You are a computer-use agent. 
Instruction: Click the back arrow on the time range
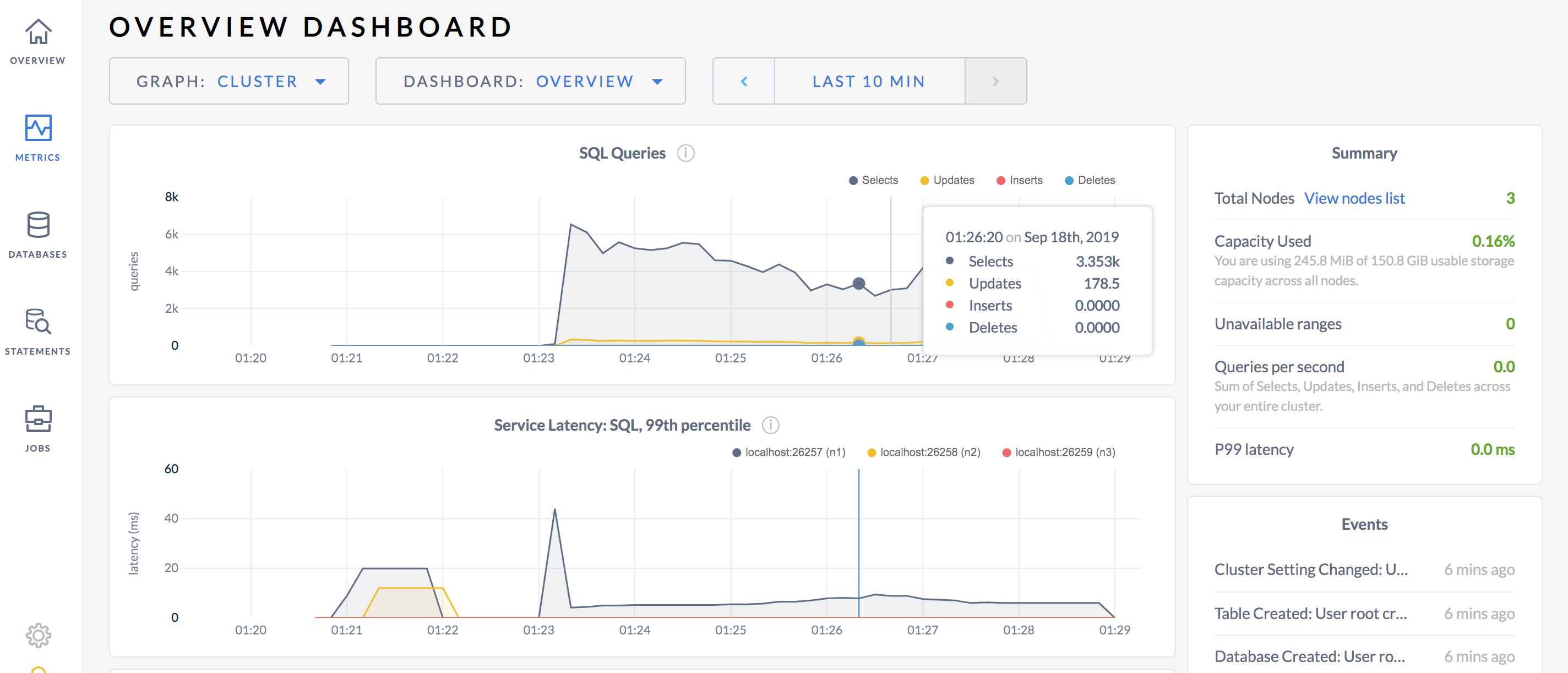click(743, 81)
